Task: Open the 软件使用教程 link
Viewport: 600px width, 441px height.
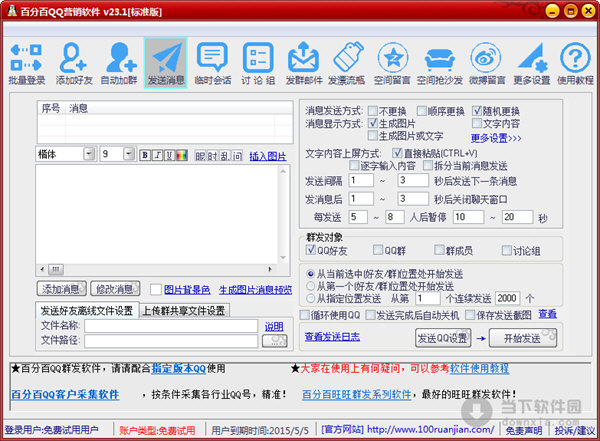Action: pos(479,368)
